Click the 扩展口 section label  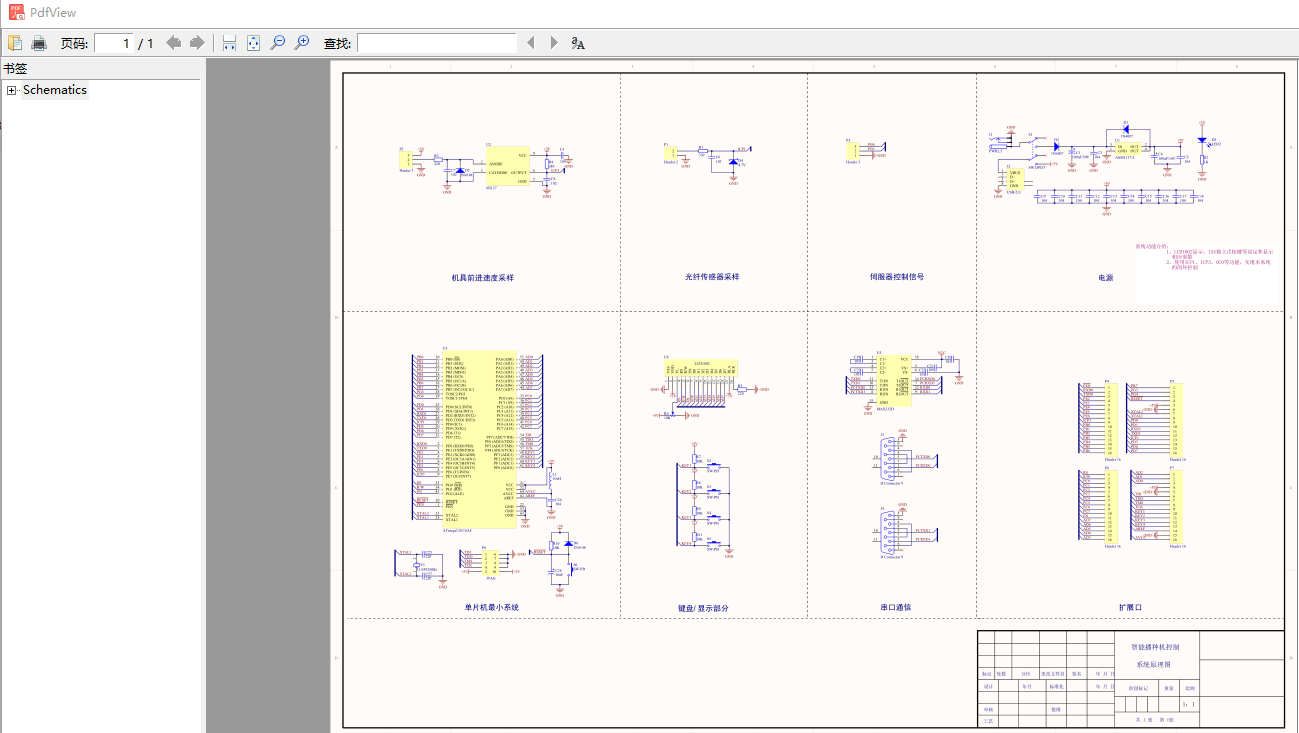[1130, 607]
